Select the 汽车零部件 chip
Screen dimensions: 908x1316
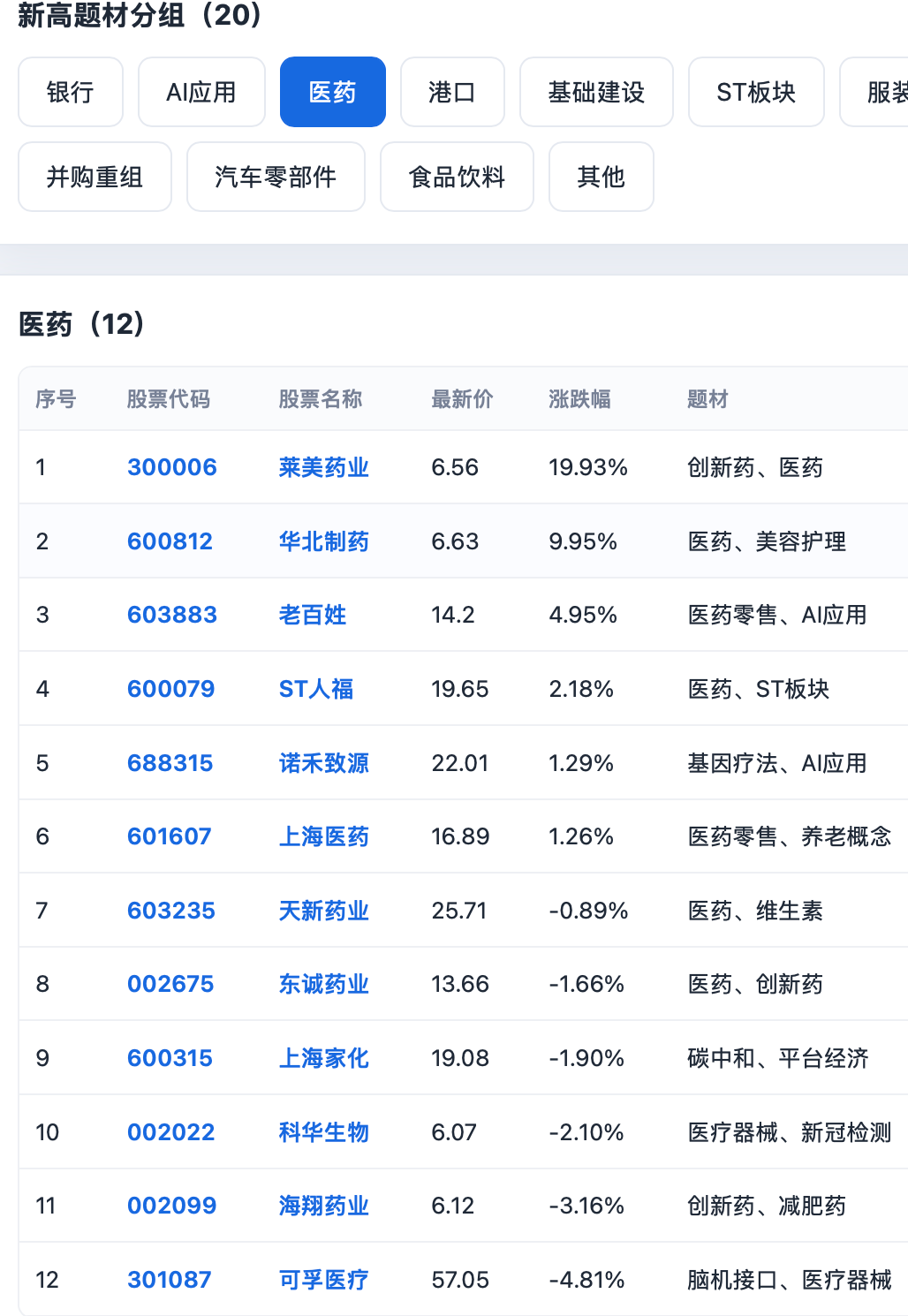click(276, 177)
